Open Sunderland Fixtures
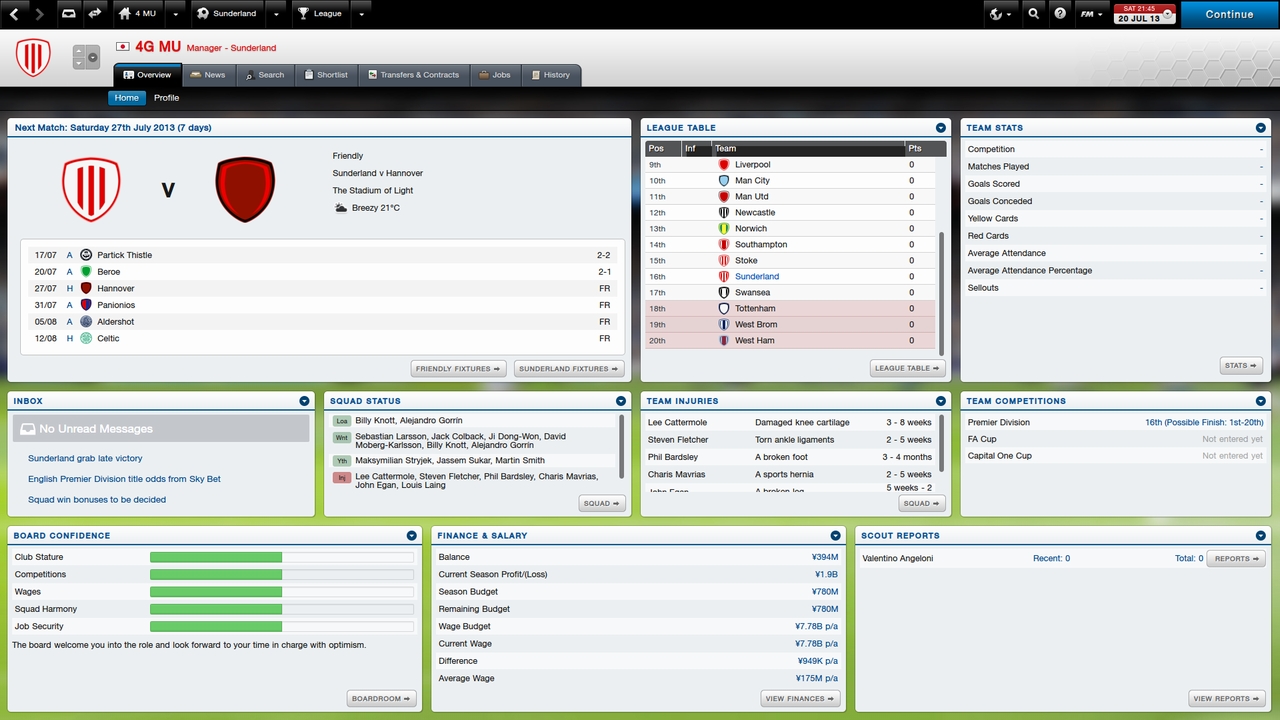 pyautogui.click(x=568, y=369)
